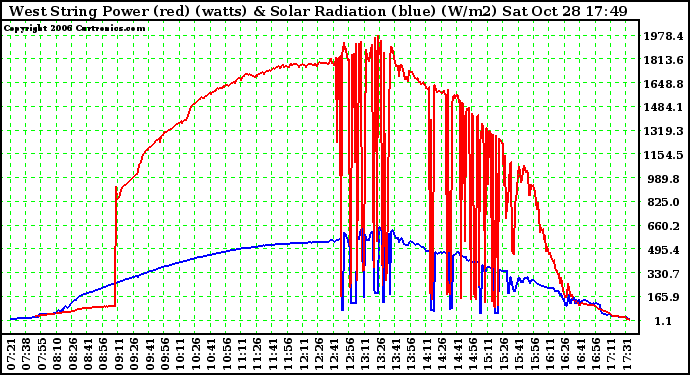Select the 1.1 y-axis minimum value
Image resolution: width=690 pixels, height=375 pixels.
(x=663, y=321)
